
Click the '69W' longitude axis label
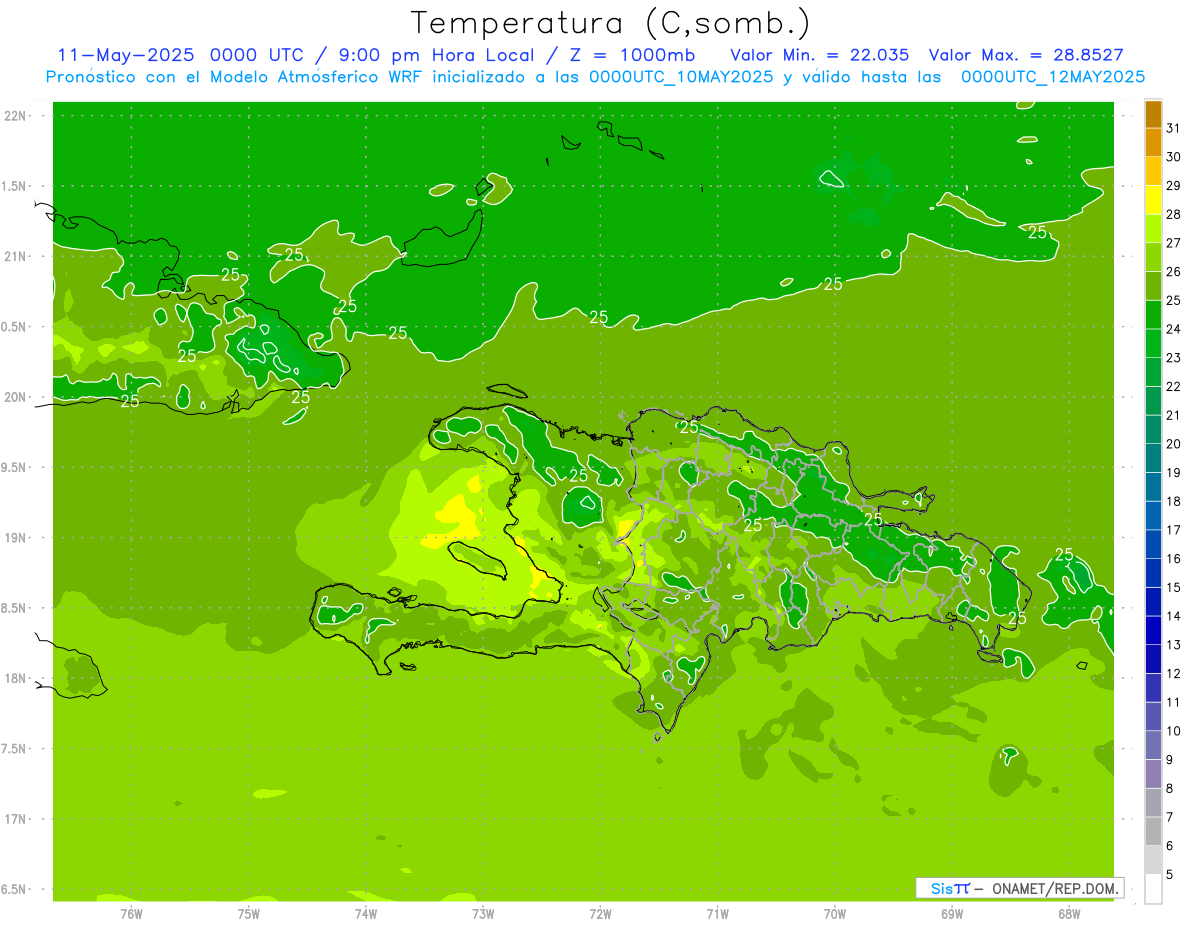pos(952,914)
